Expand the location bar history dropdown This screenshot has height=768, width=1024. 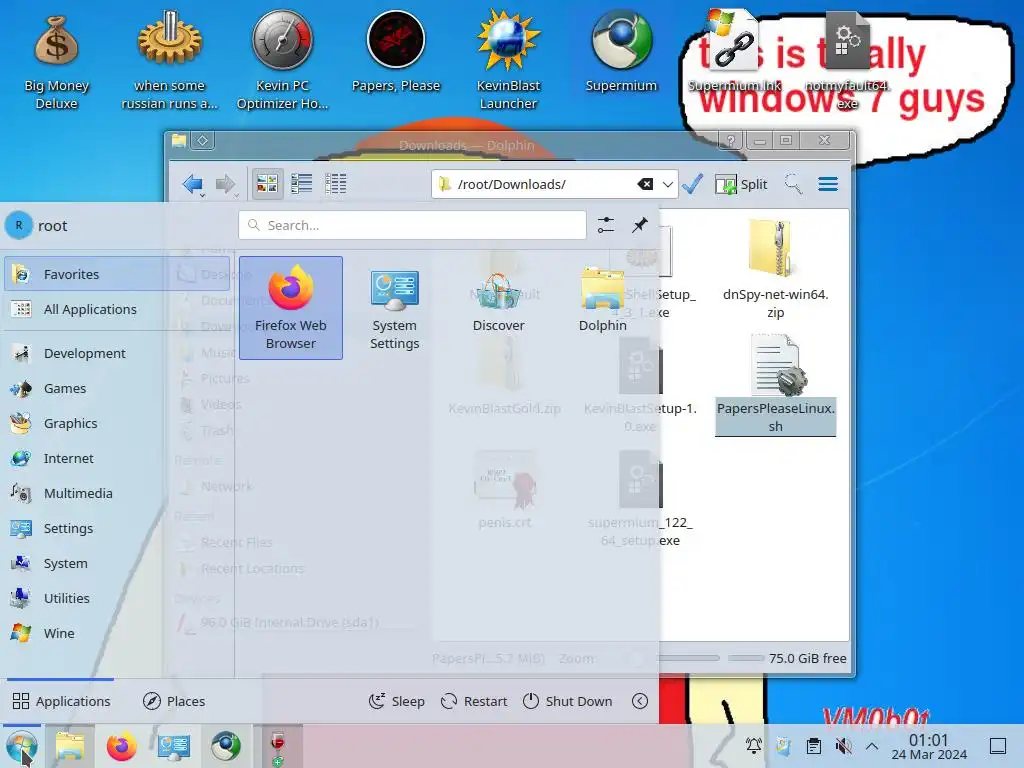point(667,184)
